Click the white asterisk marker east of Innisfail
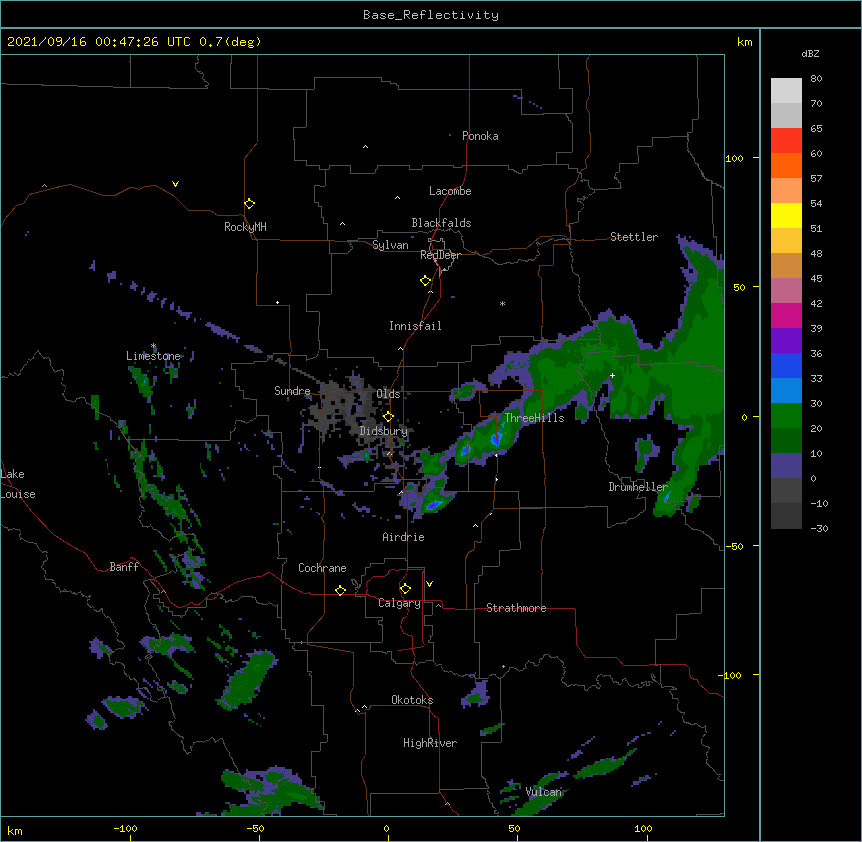Screen dimensions: 862x842 click(502, 303)
